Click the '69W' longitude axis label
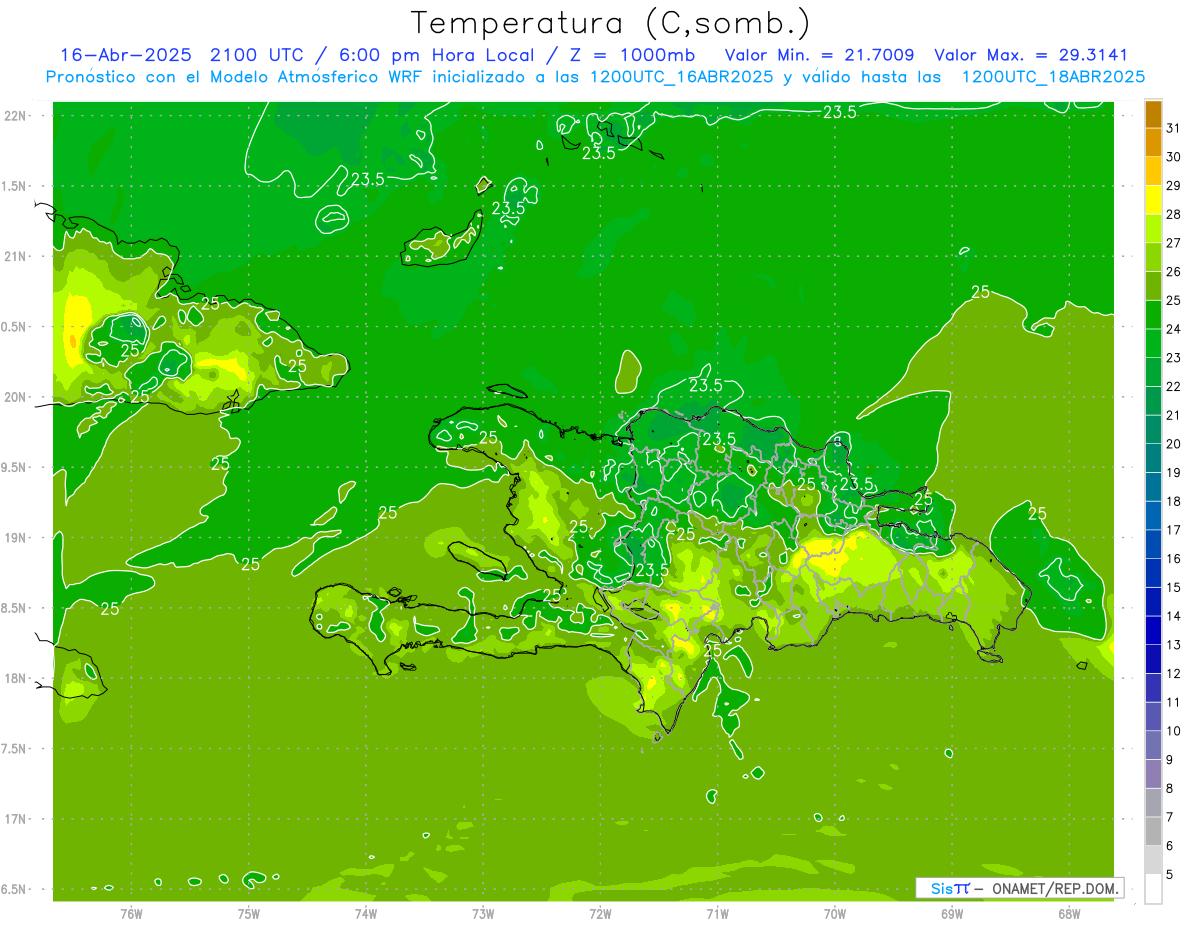Screen dimensions: 1200x927 952,913
